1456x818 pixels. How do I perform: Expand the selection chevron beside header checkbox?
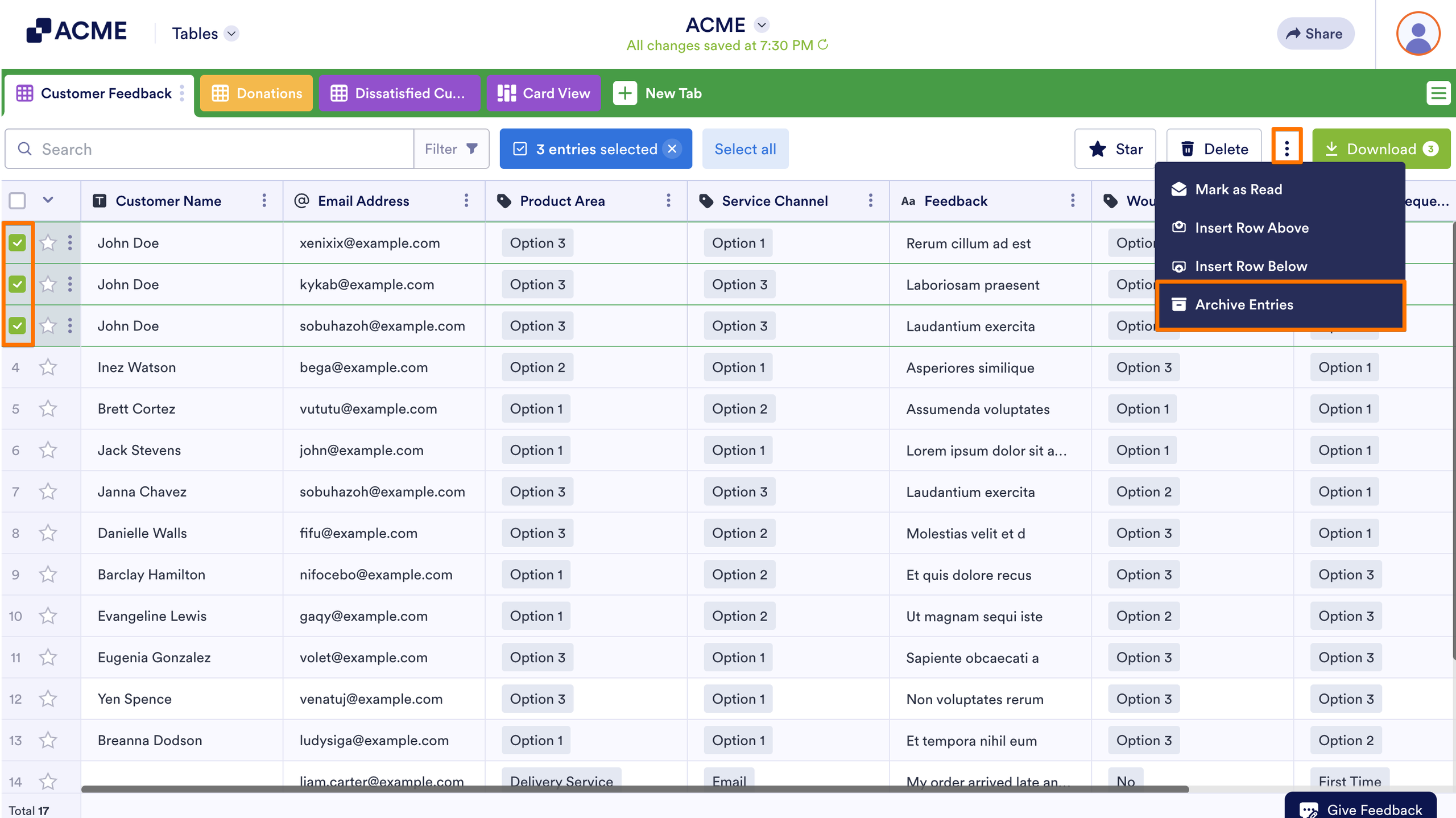coord(48,200)
